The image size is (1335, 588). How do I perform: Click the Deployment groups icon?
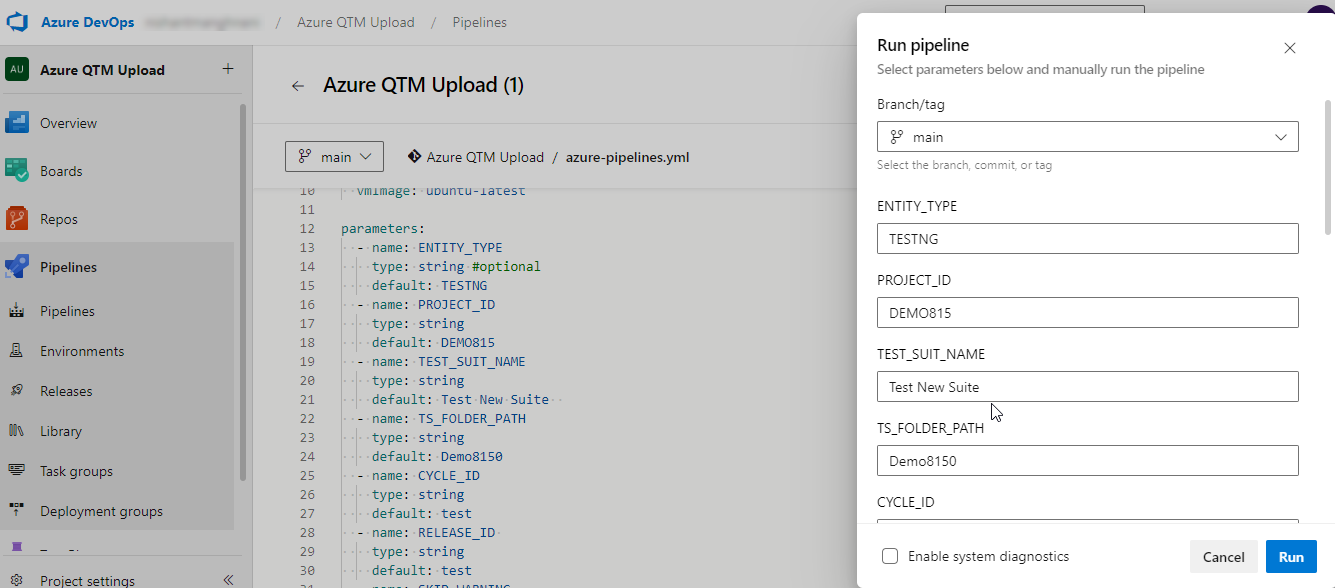coord(17,511)
